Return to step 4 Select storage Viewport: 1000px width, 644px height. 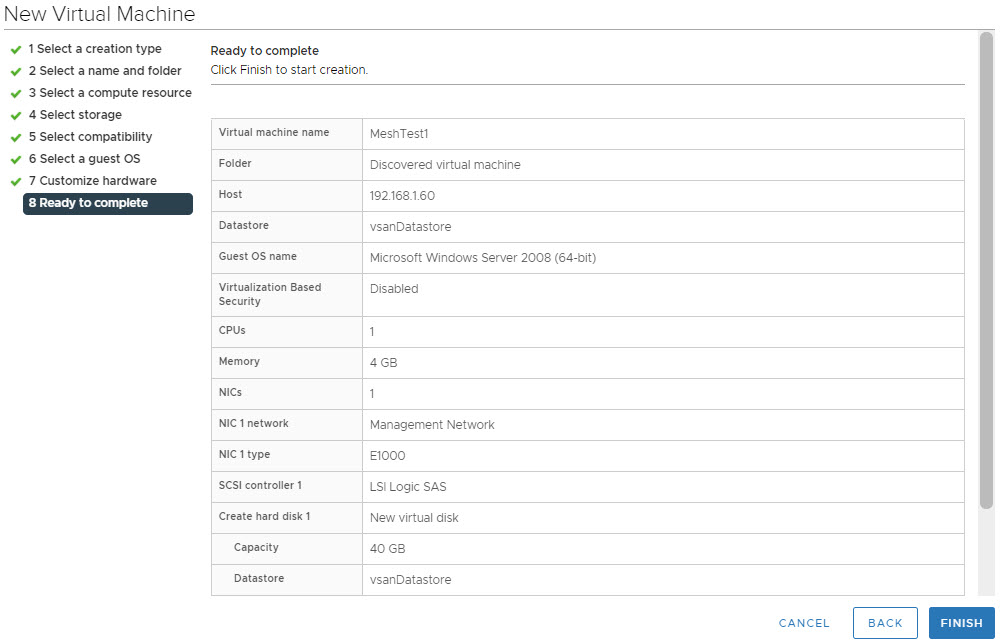(75, 115)
